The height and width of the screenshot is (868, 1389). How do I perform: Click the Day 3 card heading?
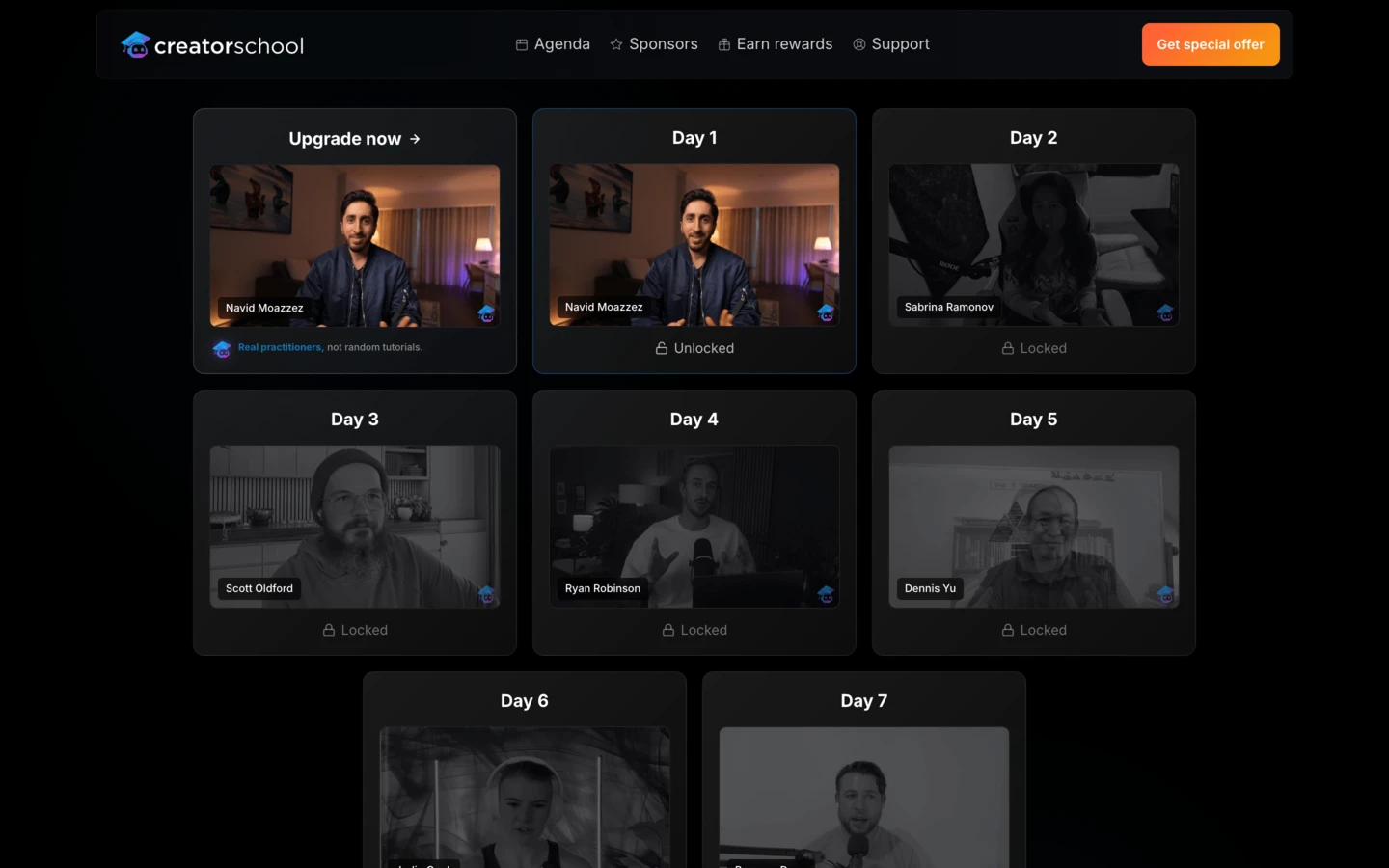pyautogui.click(x=355, y=420)
